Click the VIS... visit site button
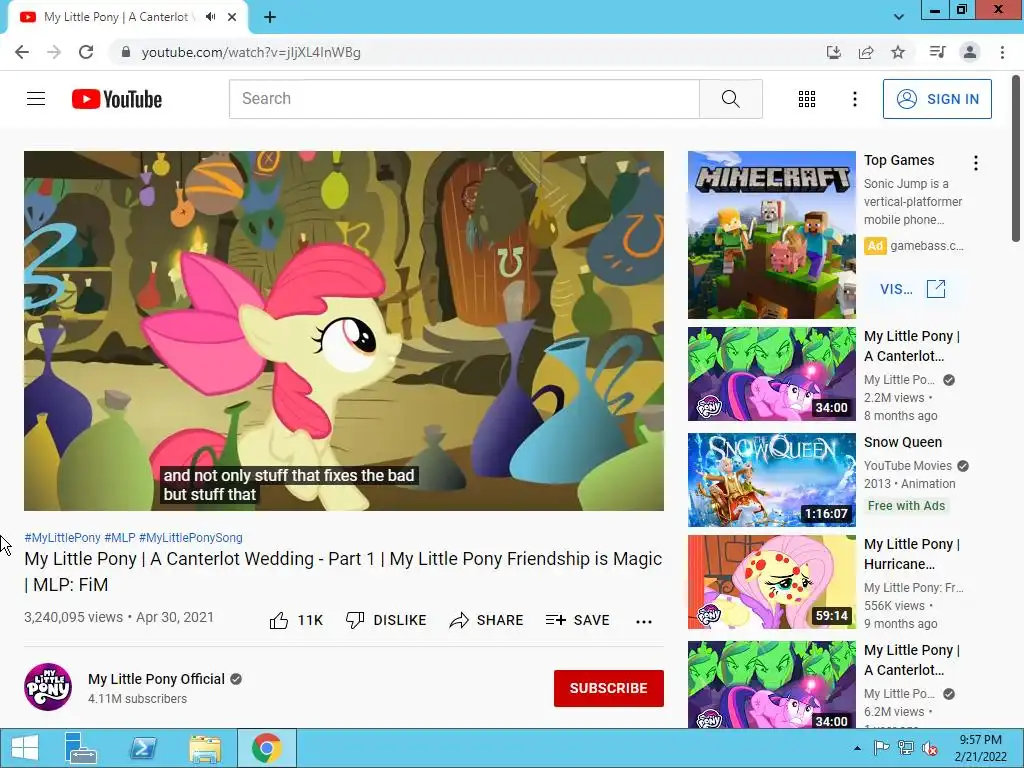This screenshot has height=768, width=1024. (912, 289)
